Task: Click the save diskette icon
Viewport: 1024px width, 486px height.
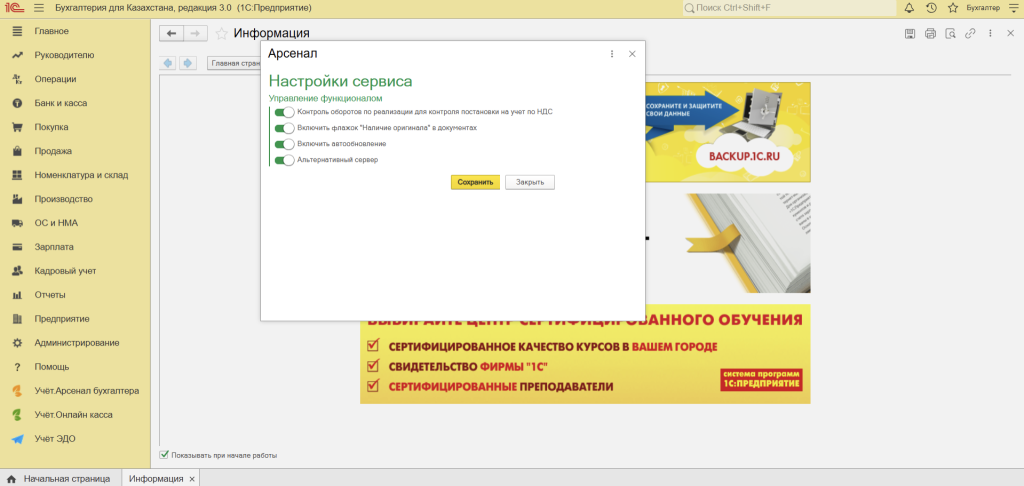Action: 910,34
